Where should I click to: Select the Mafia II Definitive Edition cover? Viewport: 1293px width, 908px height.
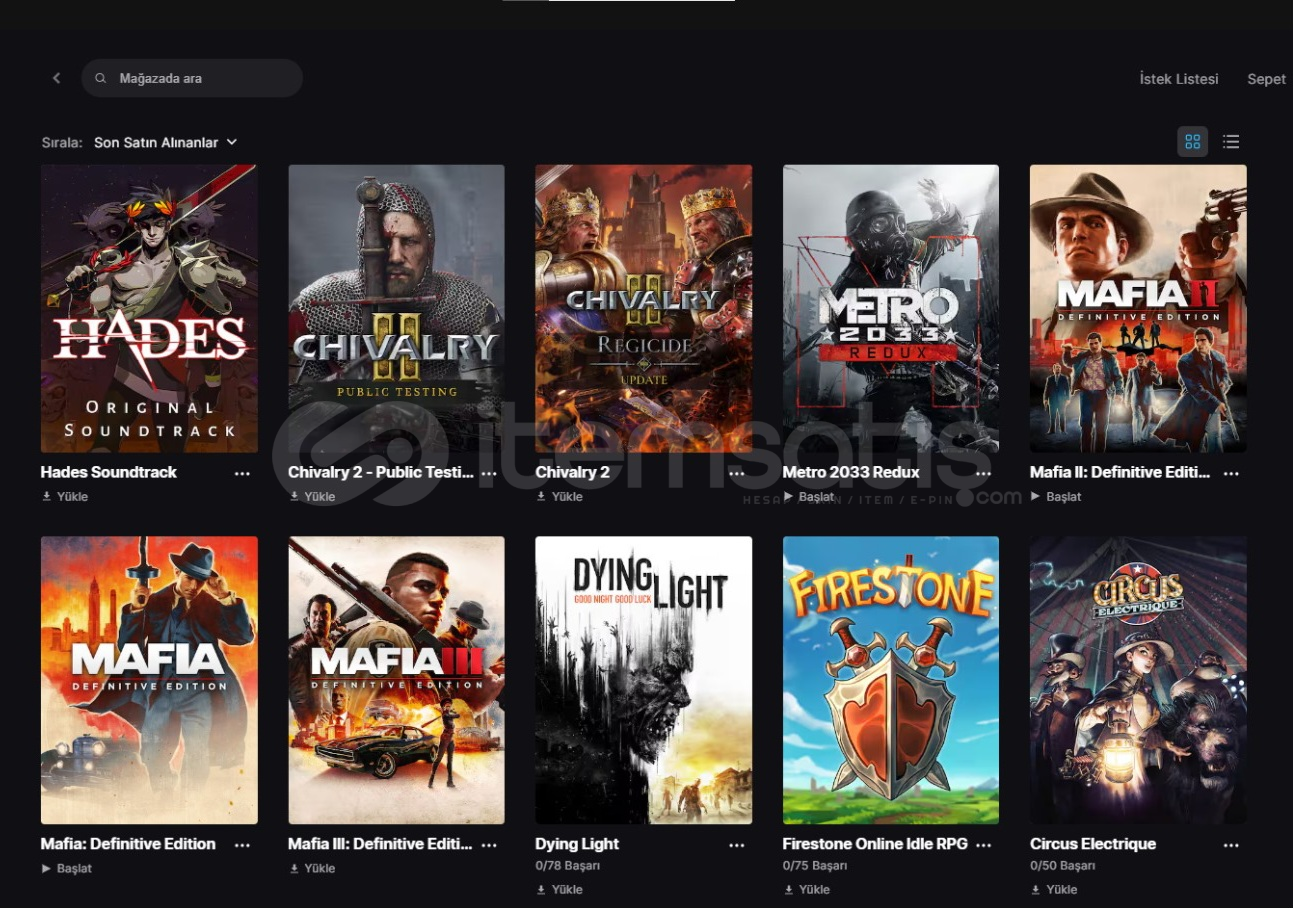tap(1138, 309)
